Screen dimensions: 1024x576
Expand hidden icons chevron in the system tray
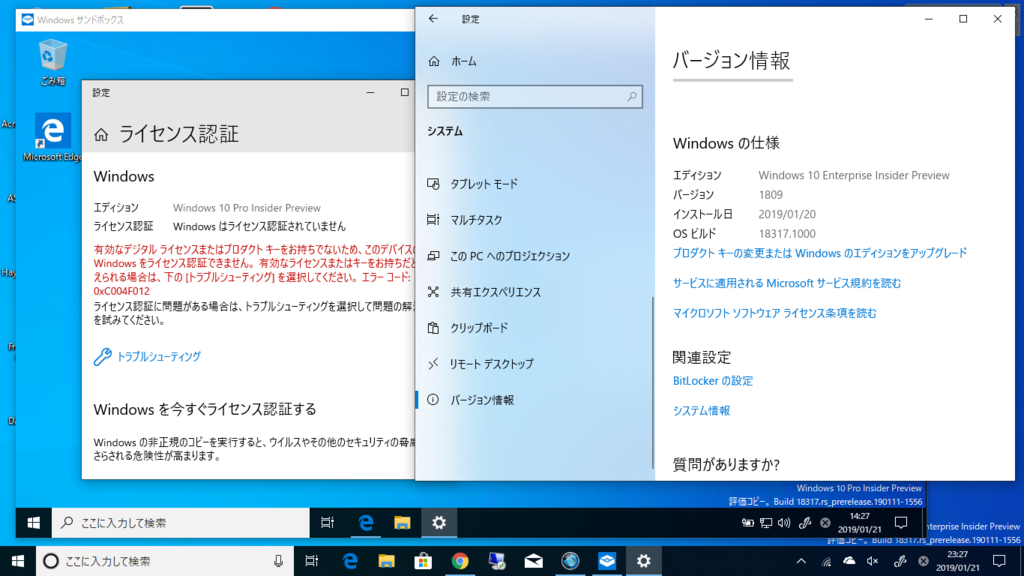click(802, 562)
